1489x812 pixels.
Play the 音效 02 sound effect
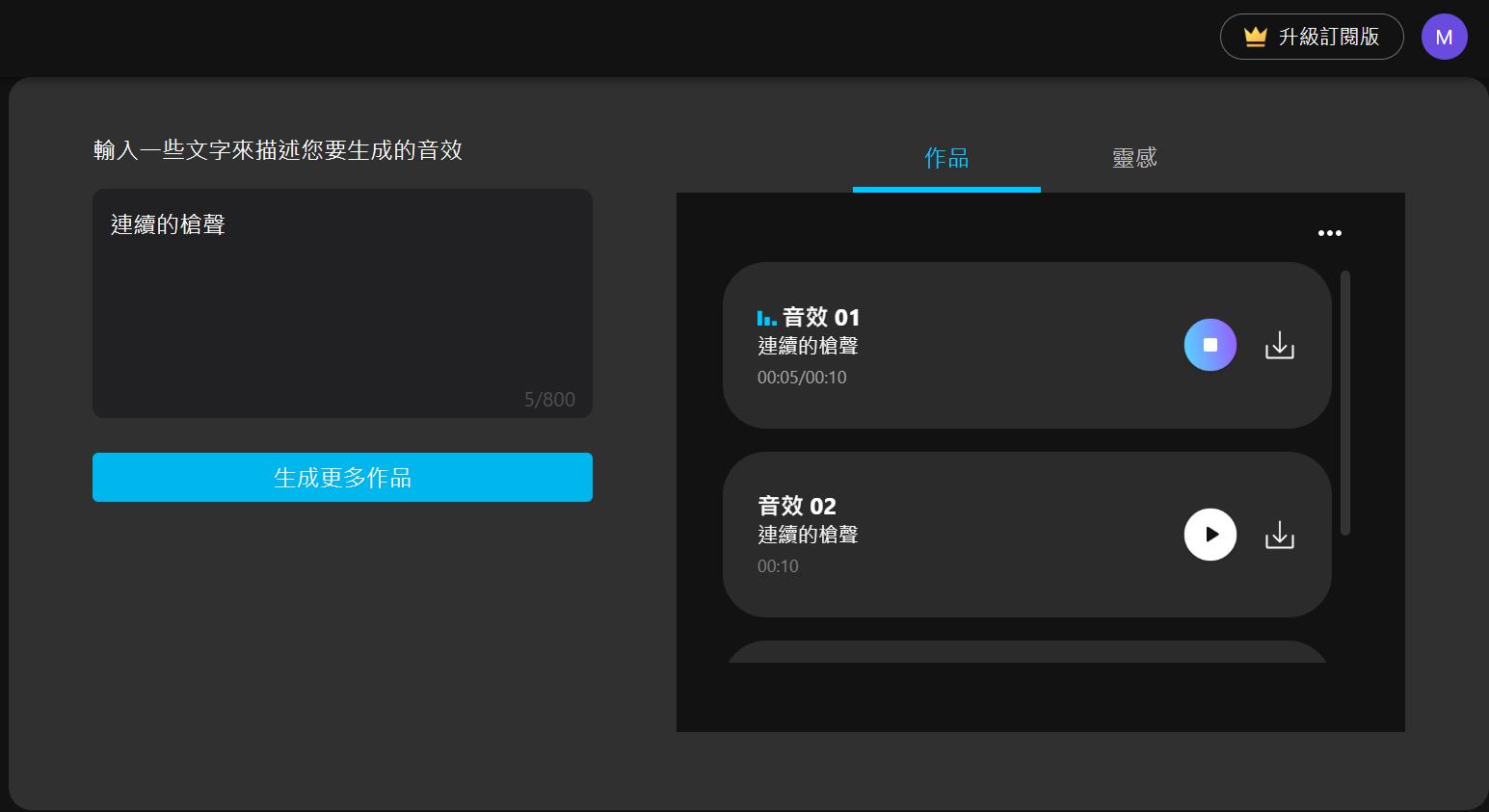click(1210, 534)
